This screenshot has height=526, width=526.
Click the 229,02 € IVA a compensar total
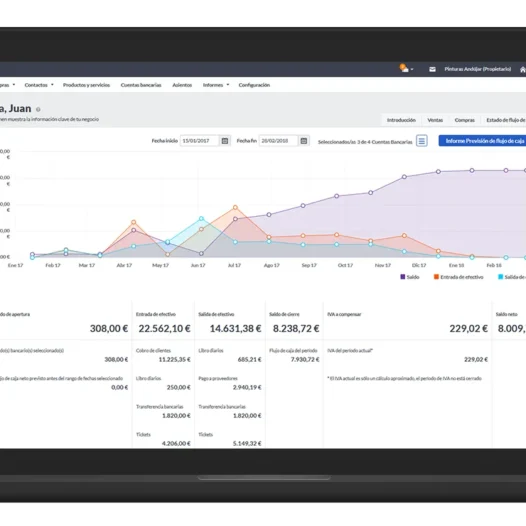click(469, 328)
